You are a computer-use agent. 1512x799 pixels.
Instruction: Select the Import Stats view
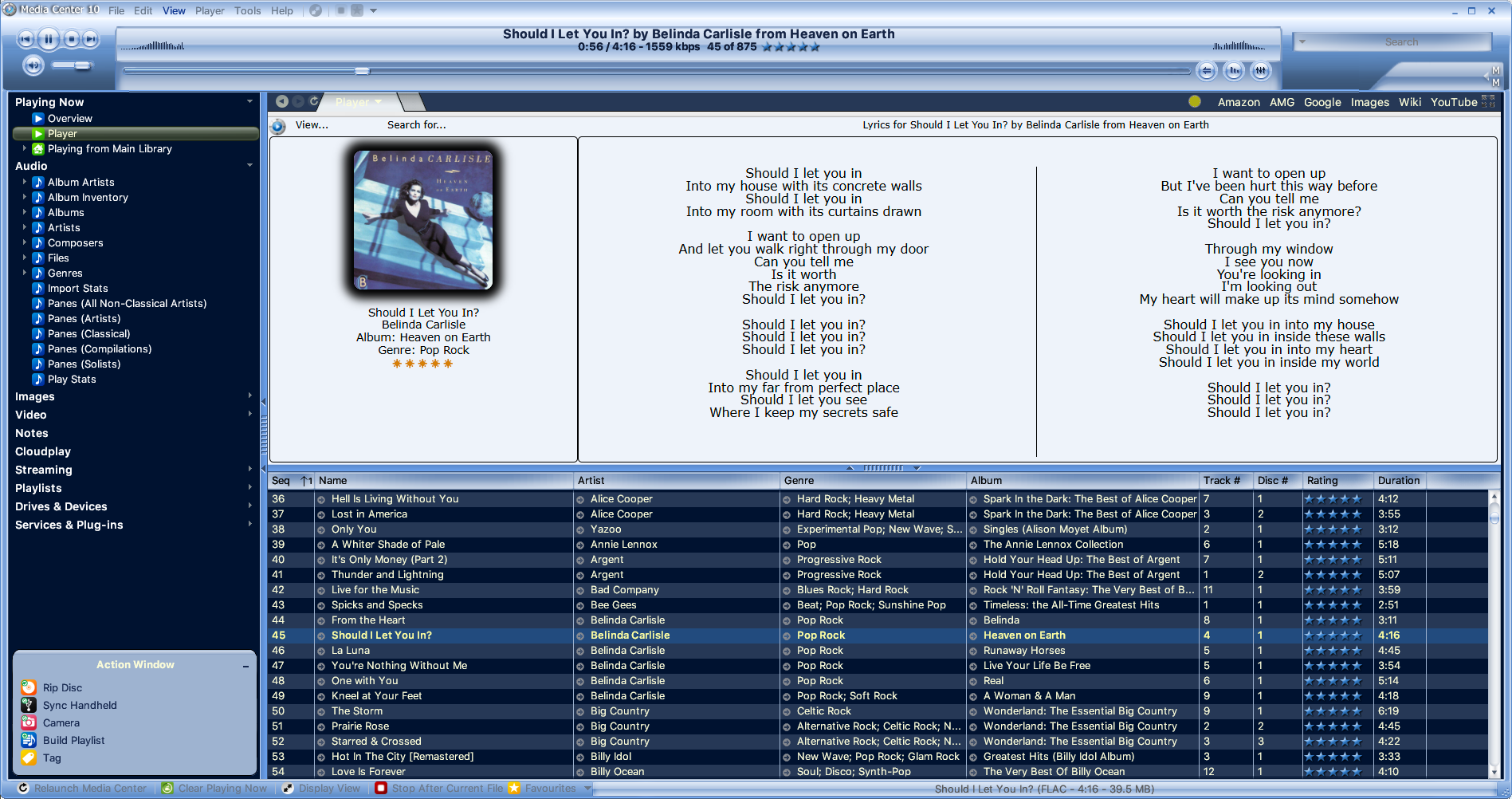[x=77, y=288]
